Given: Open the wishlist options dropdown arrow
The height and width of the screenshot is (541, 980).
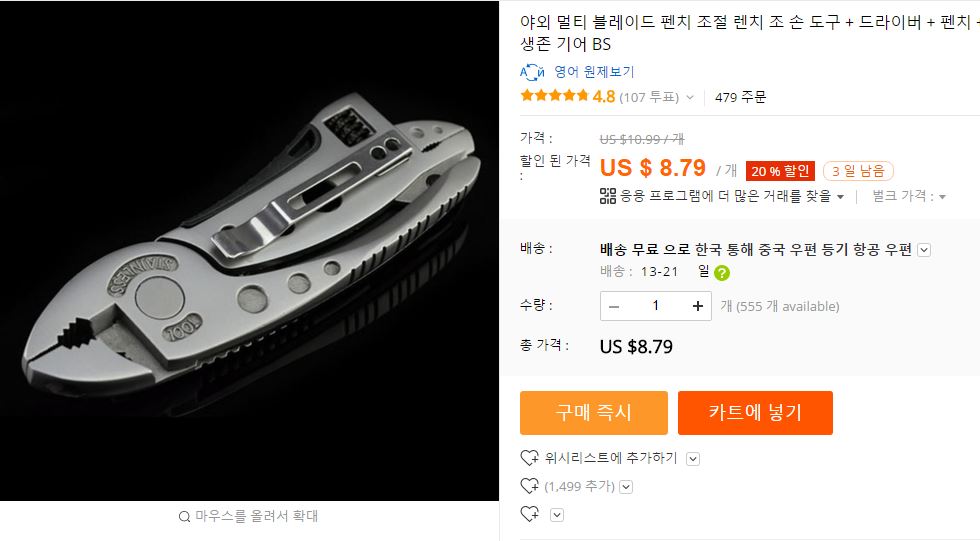Looking at the screenshot, I should point(693,459).
